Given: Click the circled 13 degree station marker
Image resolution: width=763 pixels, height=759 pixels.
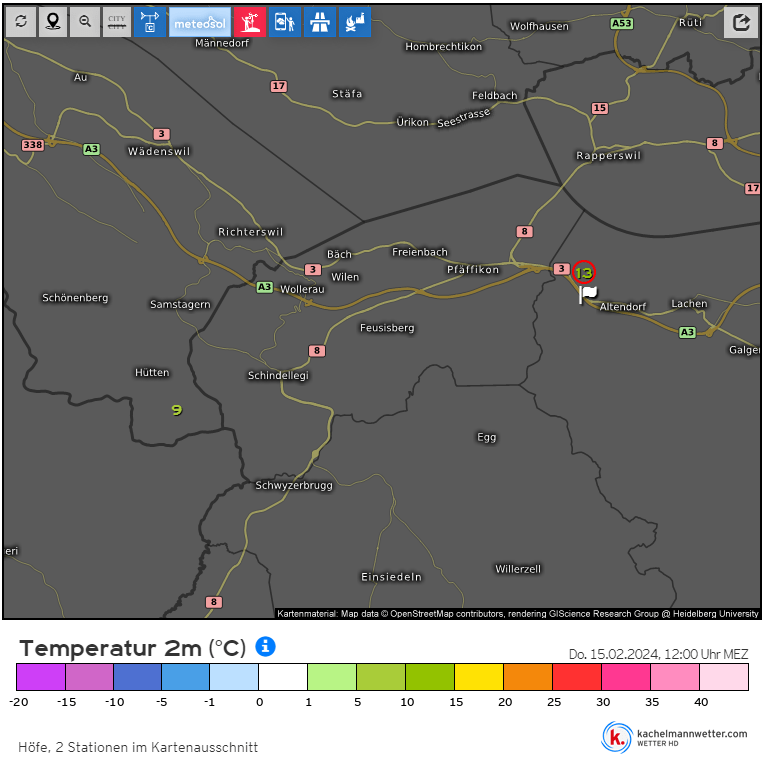Looking at the screenshot, I should point(584,272).
